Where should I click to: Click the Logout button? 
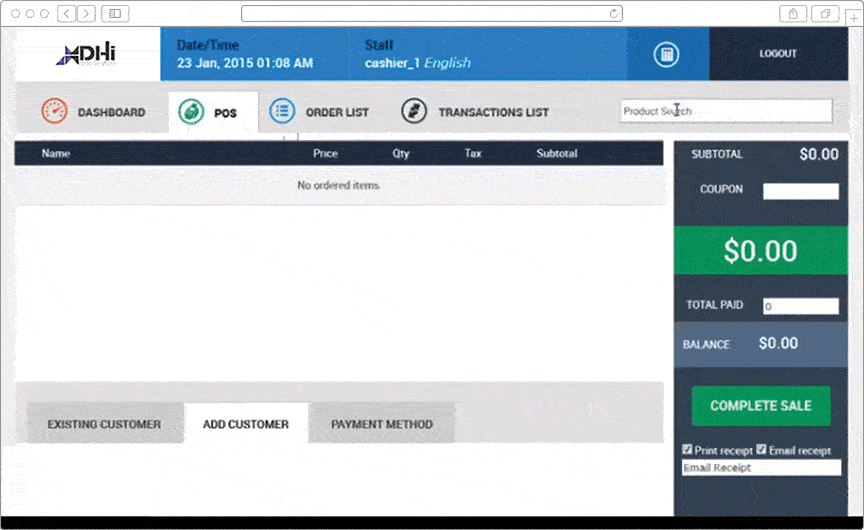pos(778,54)
